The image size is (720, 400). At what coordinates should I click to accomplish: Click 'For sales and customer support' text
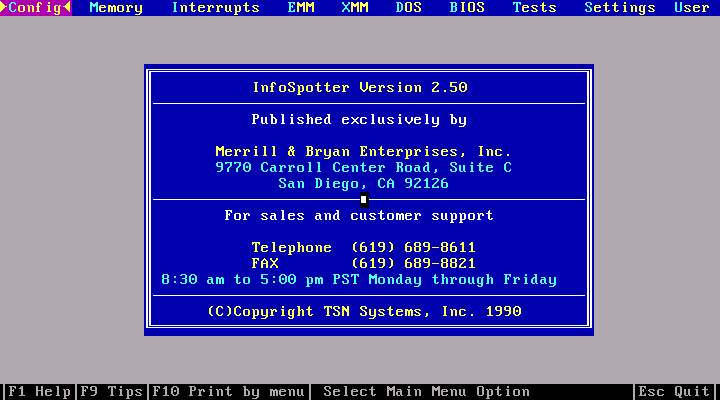click(x=359, y=215)
